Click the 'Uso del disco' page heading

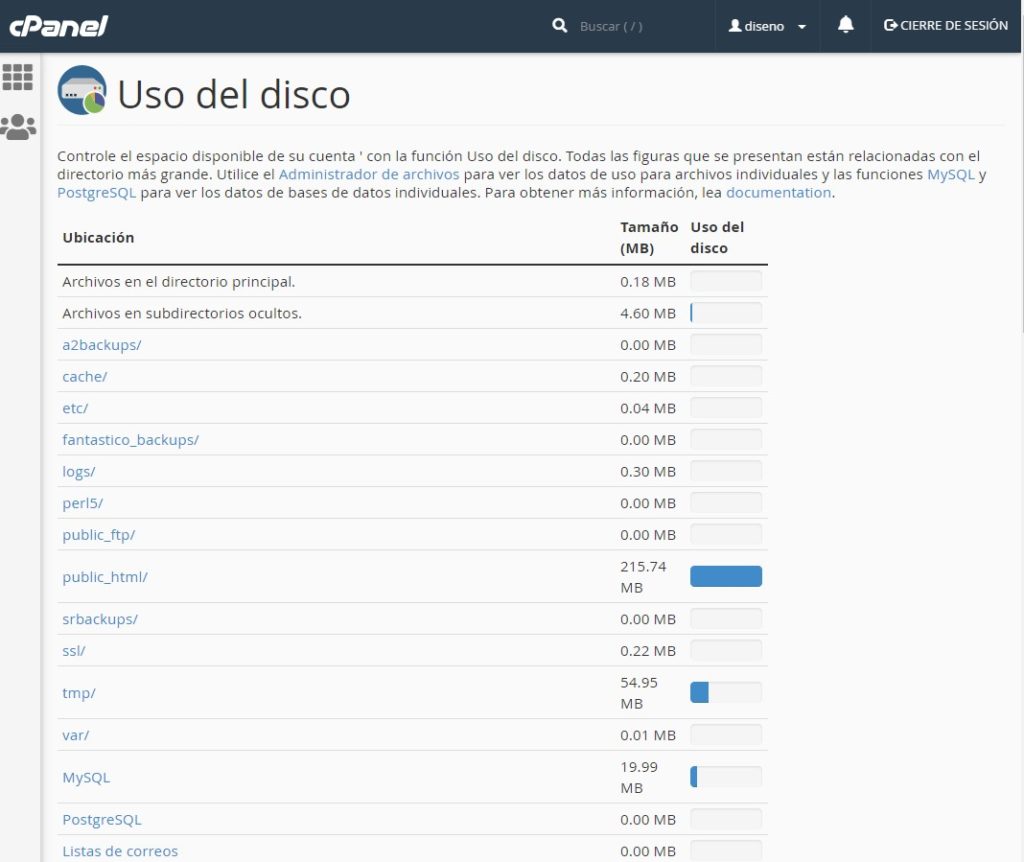(x=234, y=94)
